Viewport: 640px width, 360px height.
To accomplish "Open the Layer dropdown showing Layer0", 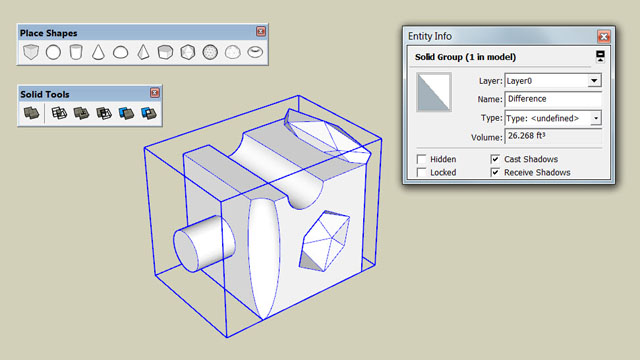I will click(553, 80).
